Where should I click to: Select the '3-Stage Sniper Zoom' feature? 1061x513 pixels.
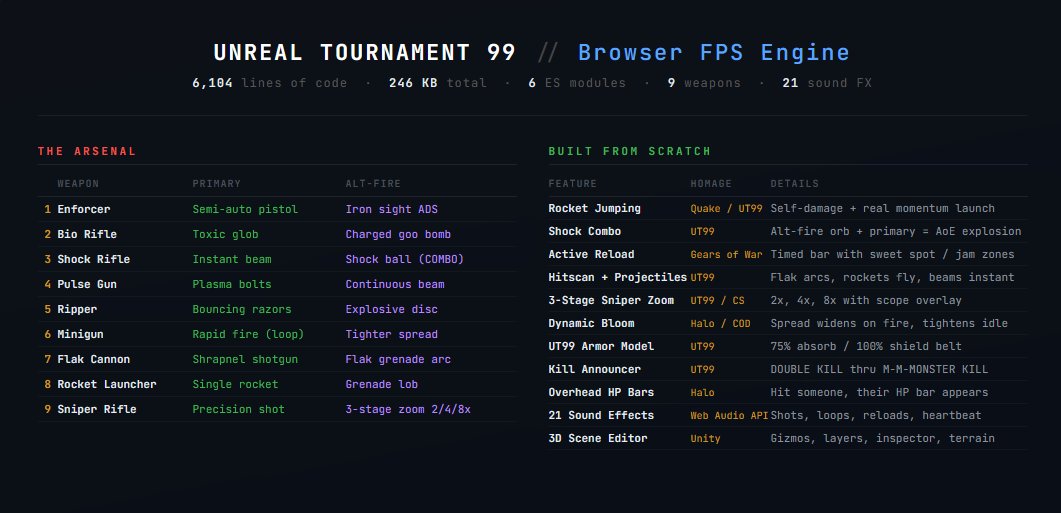point(611,300)
